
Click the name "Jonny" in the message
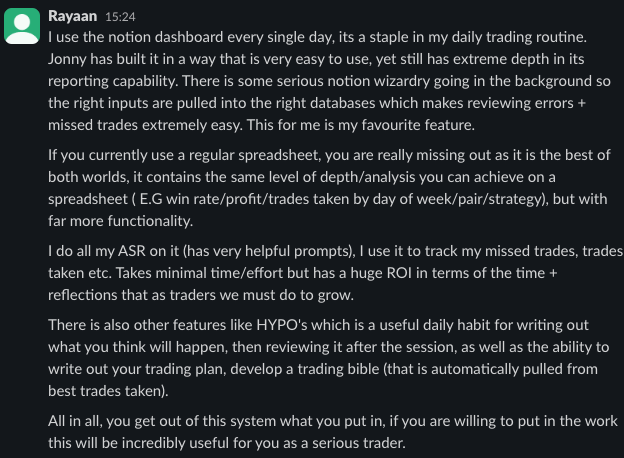pos(68,58)
